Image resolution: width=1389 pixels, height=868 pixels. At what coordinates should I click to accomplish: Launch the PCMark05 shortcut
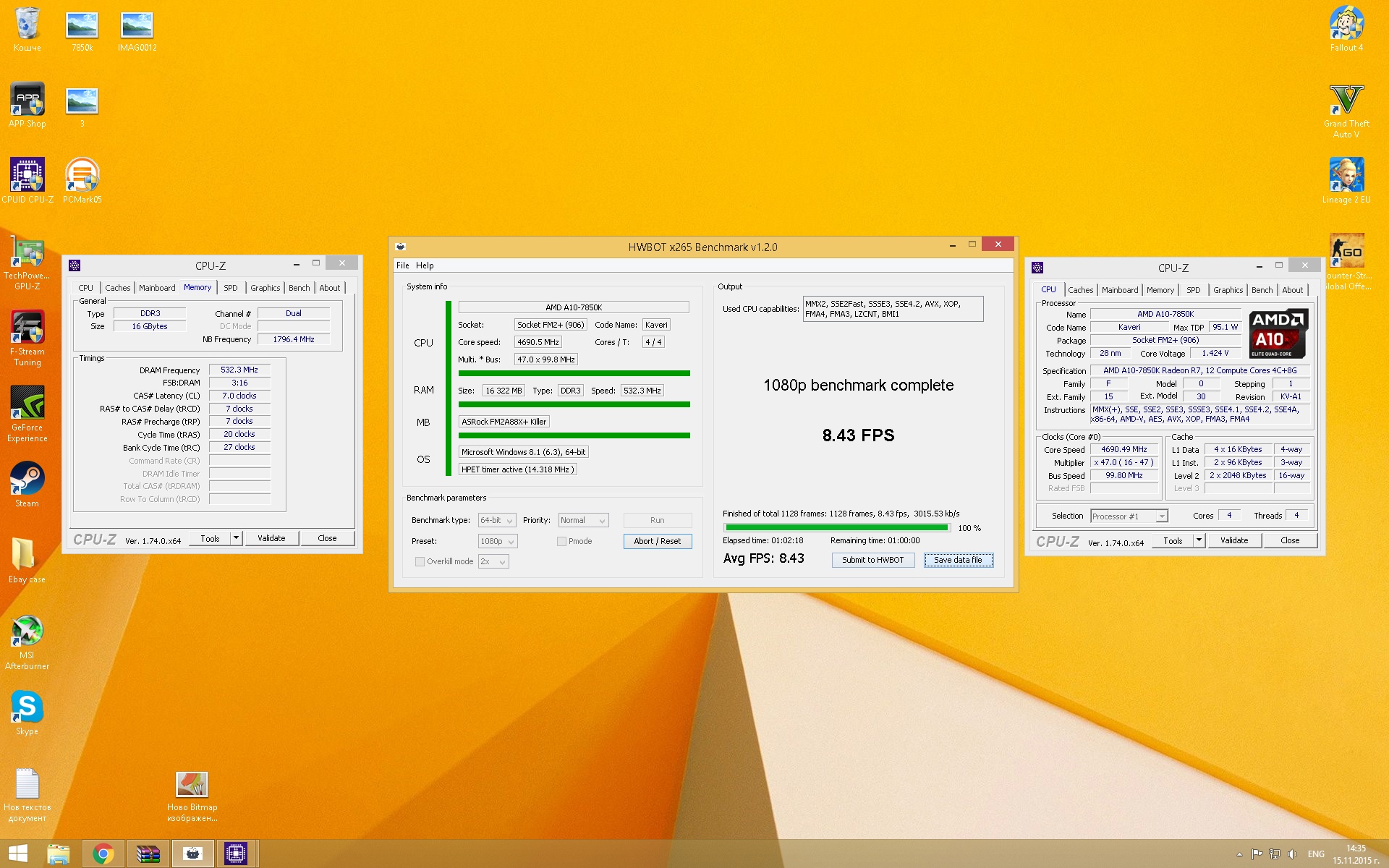click(82, 181)
